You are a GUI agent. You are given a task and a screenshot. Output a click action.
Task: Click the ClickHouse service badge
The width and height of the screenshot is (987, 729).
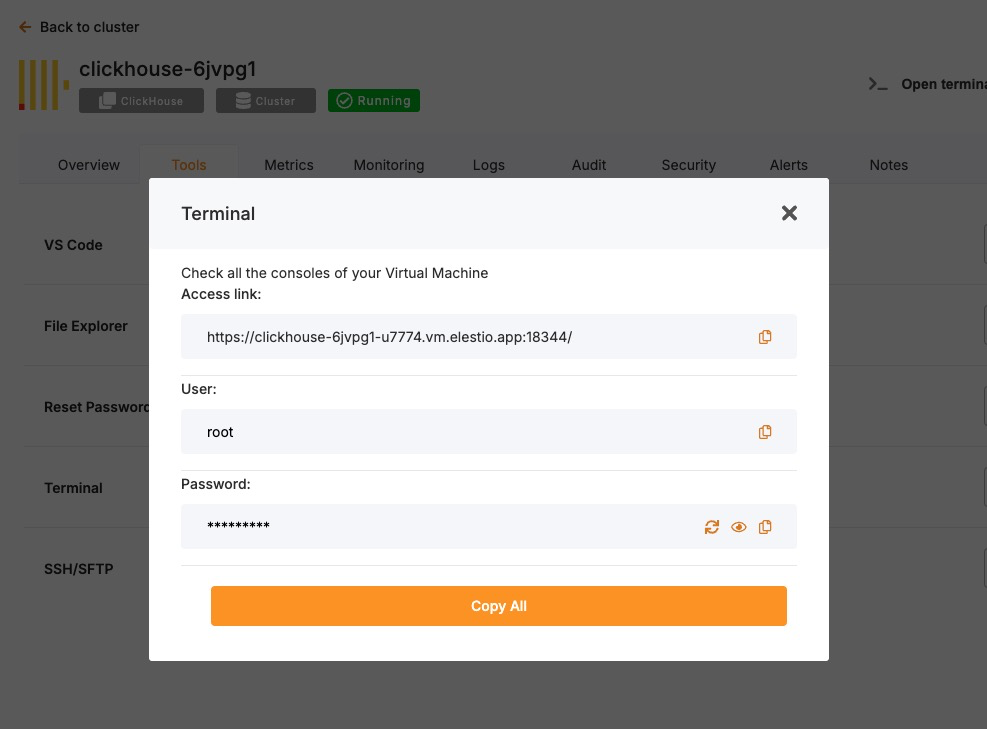tap(141, 101)
